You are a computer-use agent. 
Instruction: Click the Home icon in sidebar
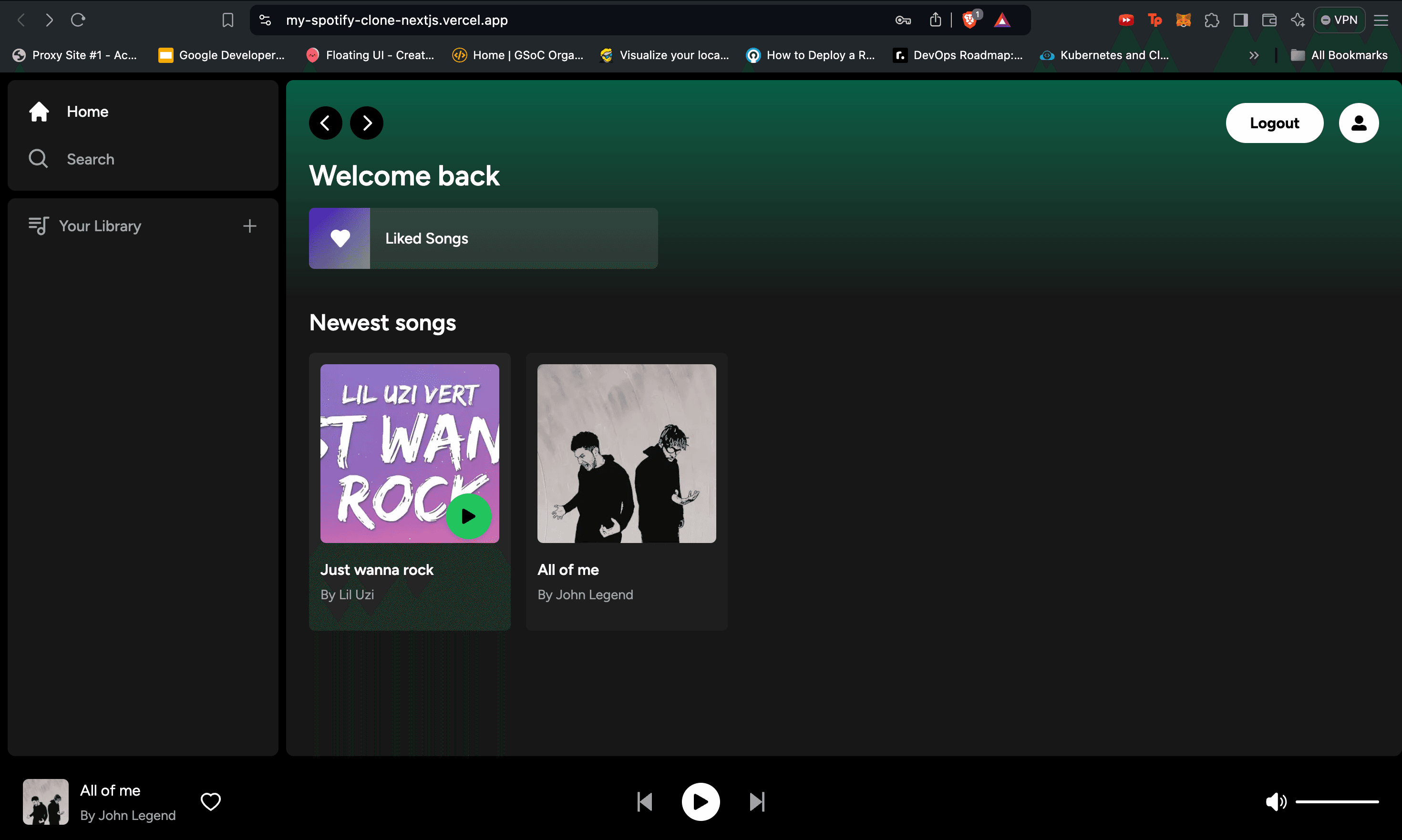(38, 111)
